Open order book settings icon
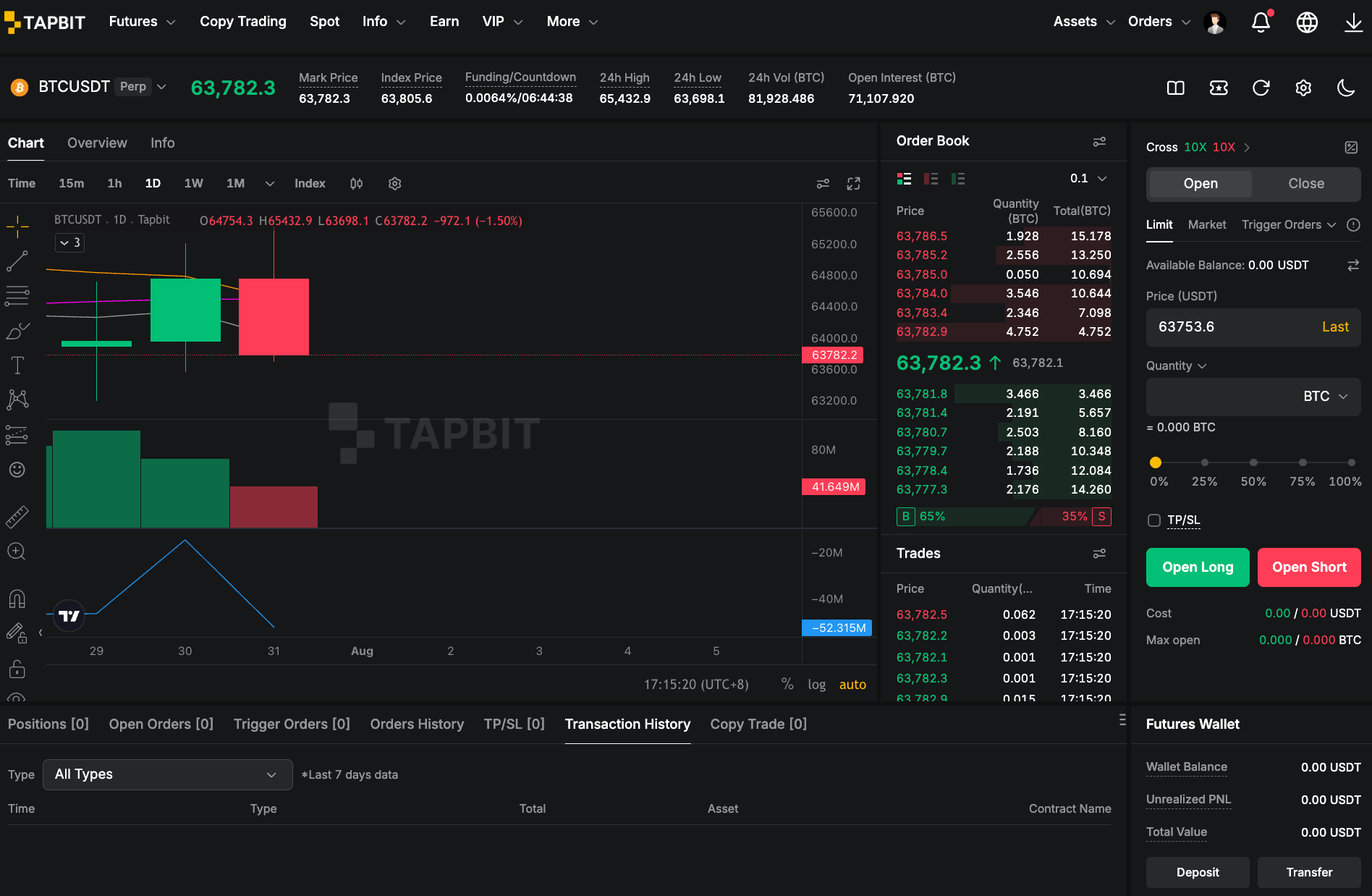Image resolution: width=1372 pixels, height=896 pixels. [1099, 141]
